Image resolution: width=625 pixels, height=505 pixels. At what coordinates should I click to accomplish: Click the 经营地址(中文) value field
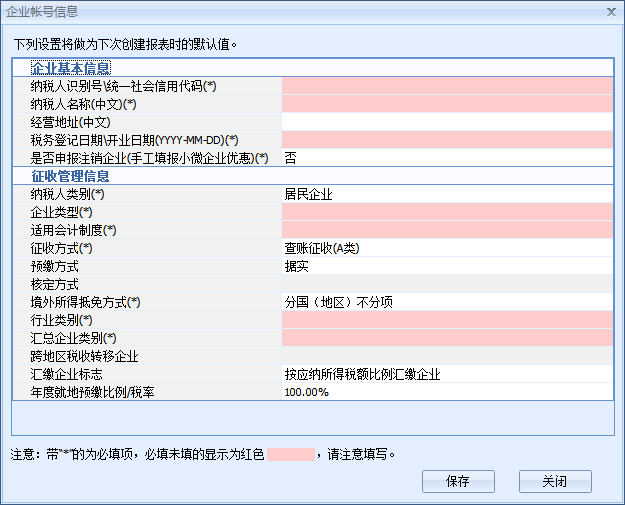446,122
